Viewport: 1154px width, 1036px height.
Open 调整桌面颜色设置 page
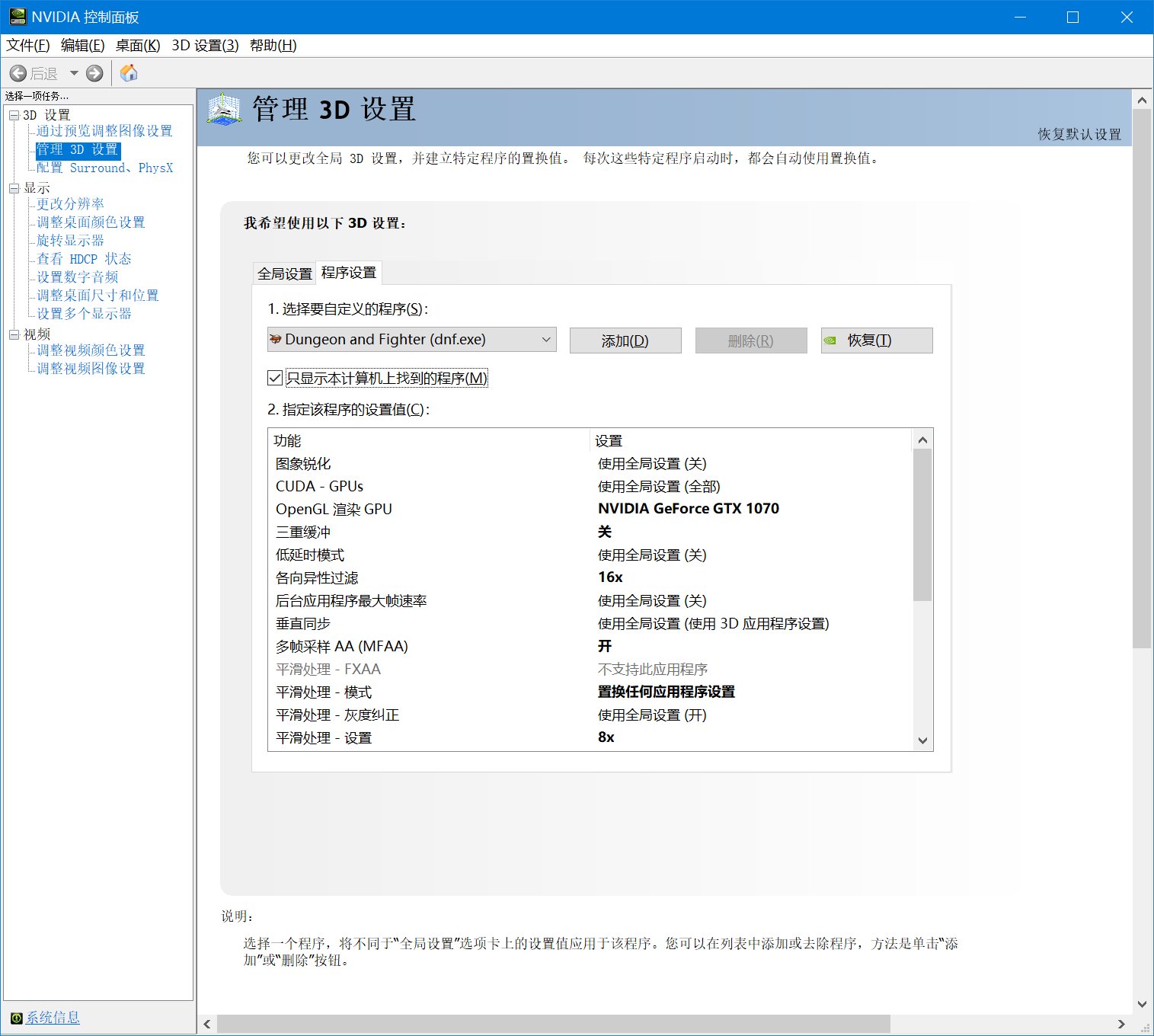(91, 222)
